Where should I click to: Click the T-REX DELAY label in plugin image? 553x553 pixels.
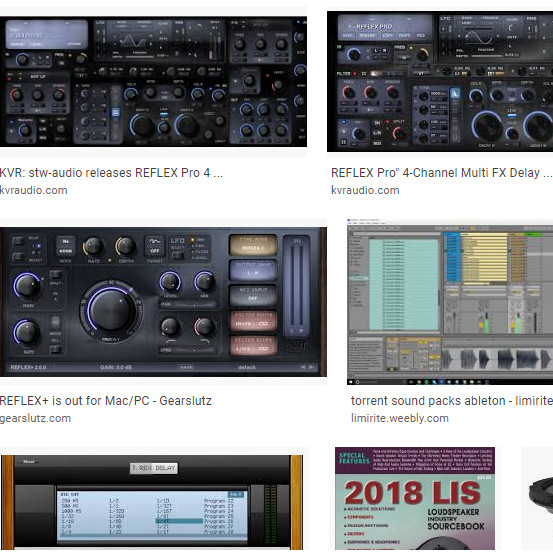pos(154,468)
